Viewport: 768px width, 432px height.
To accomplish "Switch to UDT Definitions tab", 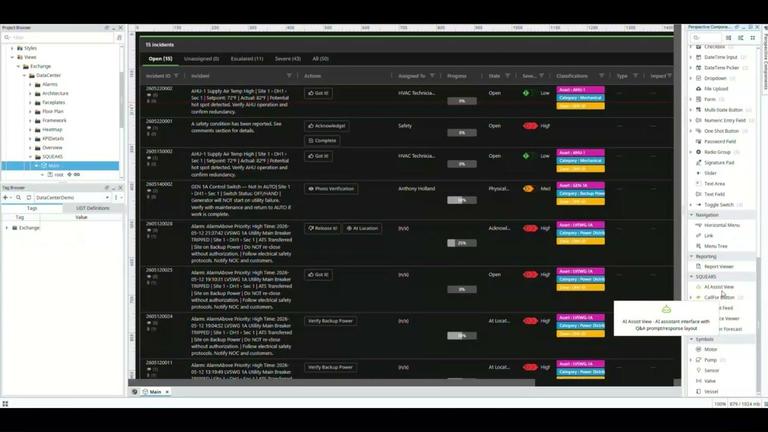I will [x=93, y=208].
